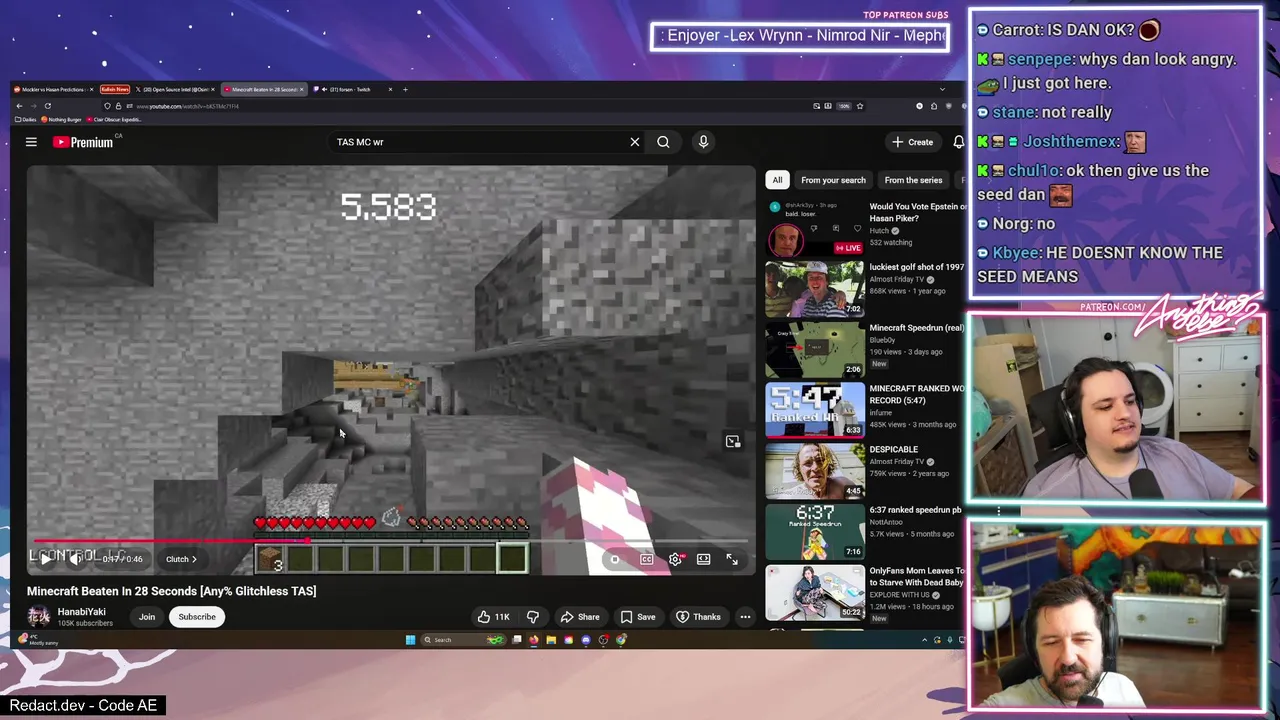Switch player to theater mode
This screenshot has width=1280, height=720.
click(x=704, y=559)
